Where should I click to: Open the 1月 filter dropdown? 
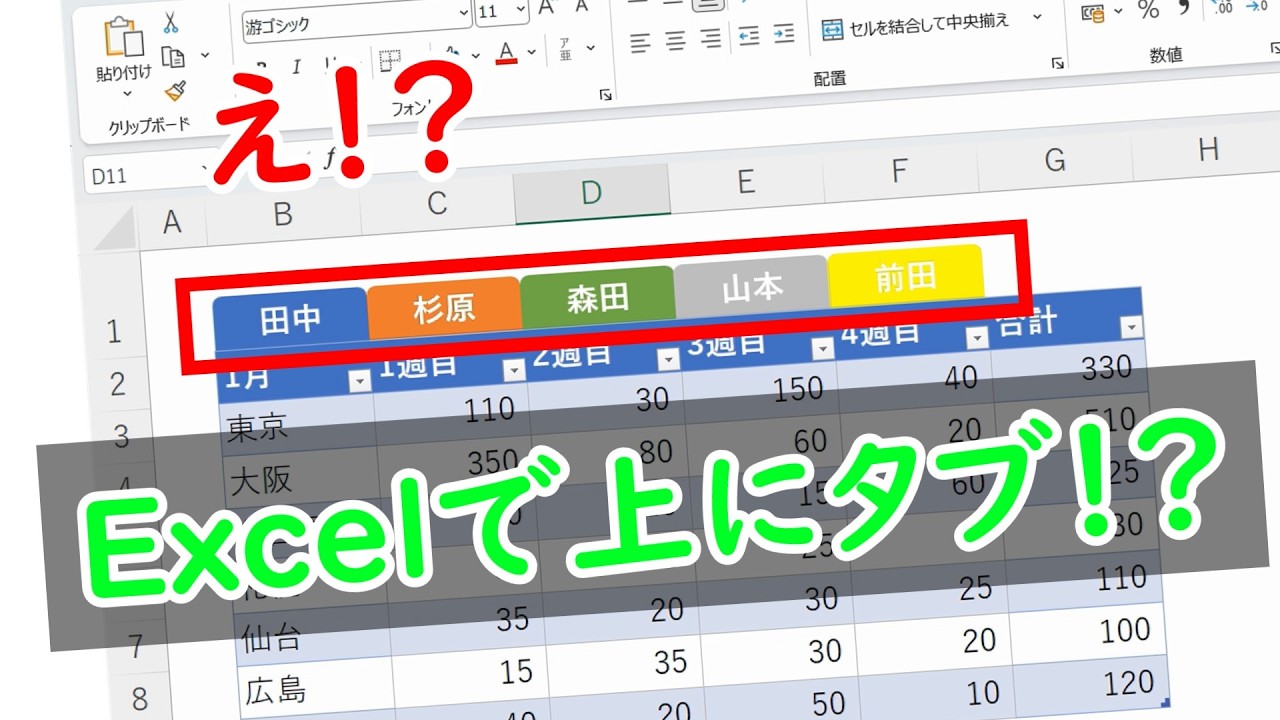[x=358, y=381]
